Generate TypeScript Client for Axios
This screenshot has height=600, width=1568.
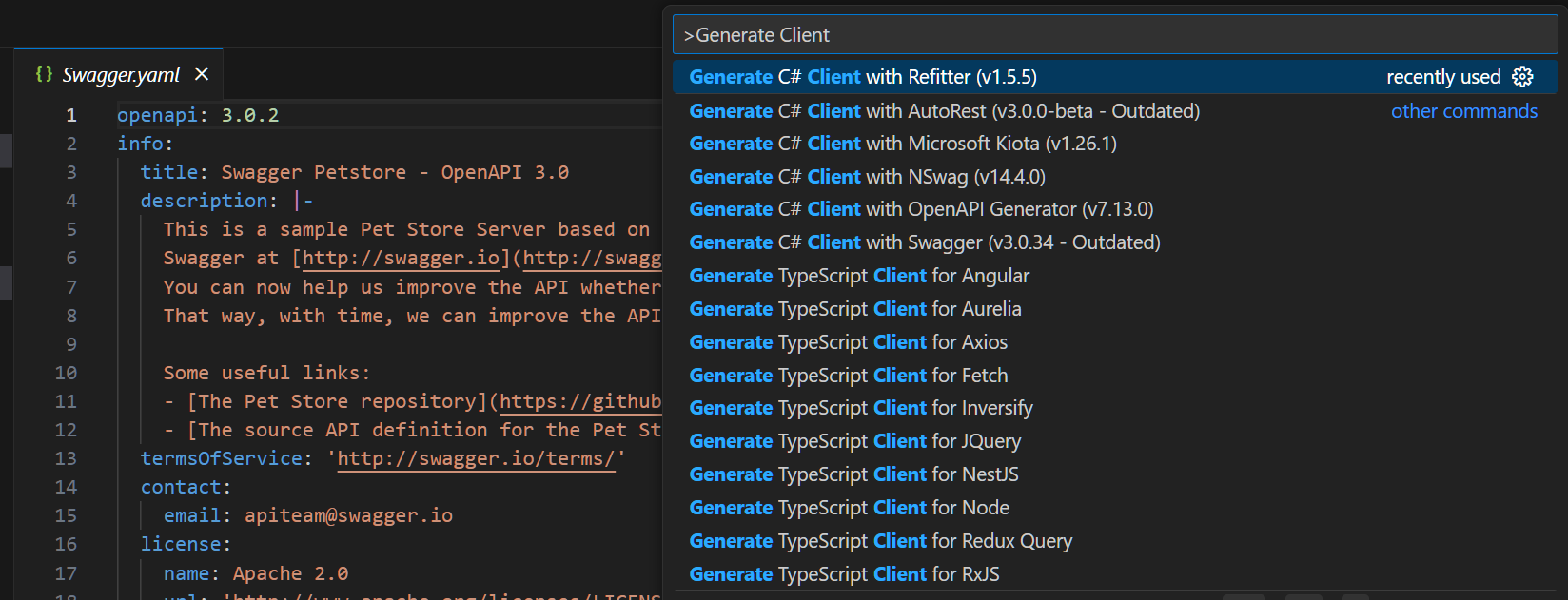(x=1115, y=342)
